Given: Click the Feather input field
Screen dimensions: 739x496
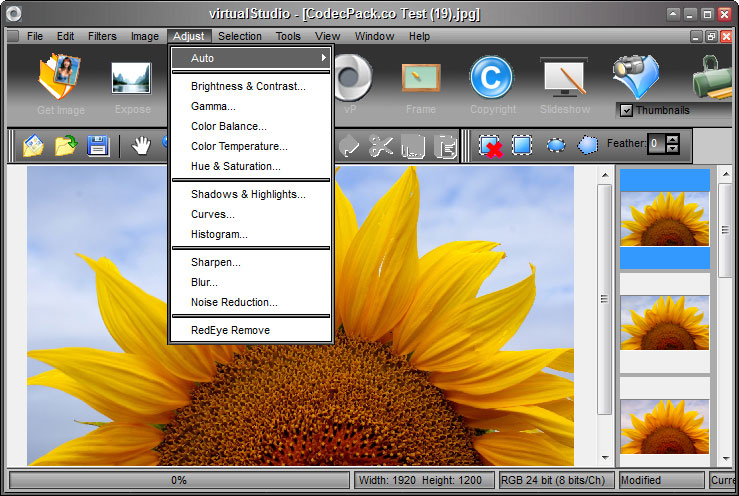Looking at the screenshot, I should tap(657, 144).
